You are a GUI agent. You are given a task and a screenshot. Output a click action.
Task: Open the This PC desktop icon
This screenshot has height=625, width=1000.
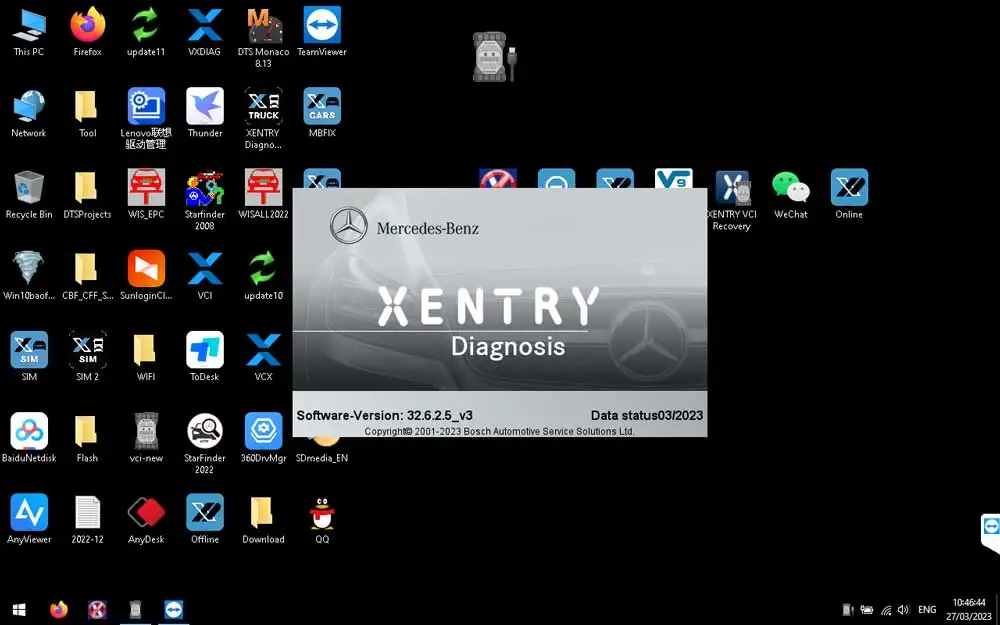tap(29, 32)
